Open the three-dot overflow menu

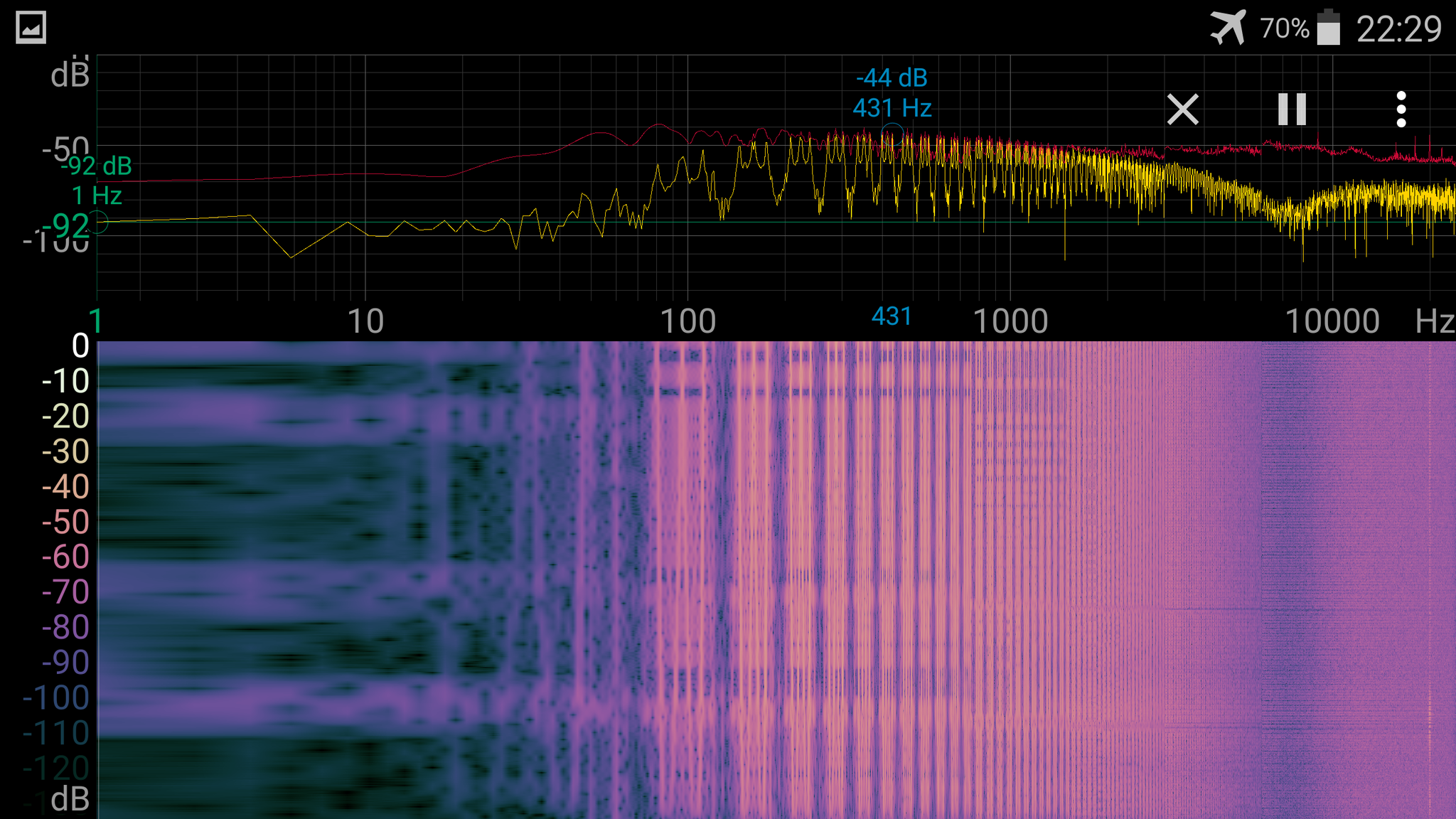point(1401,109)
